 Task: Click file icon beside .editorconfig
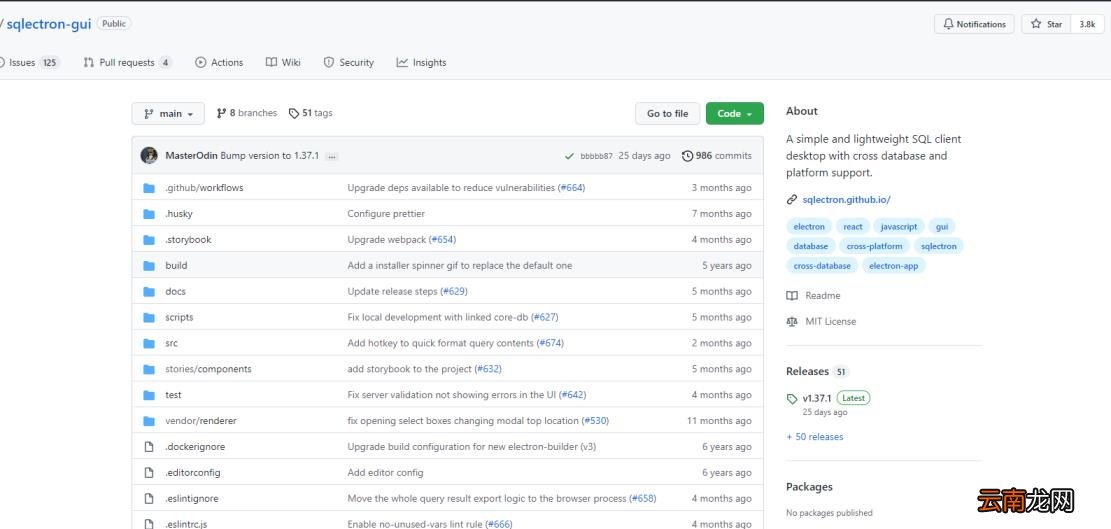click(x=149, y=472)
